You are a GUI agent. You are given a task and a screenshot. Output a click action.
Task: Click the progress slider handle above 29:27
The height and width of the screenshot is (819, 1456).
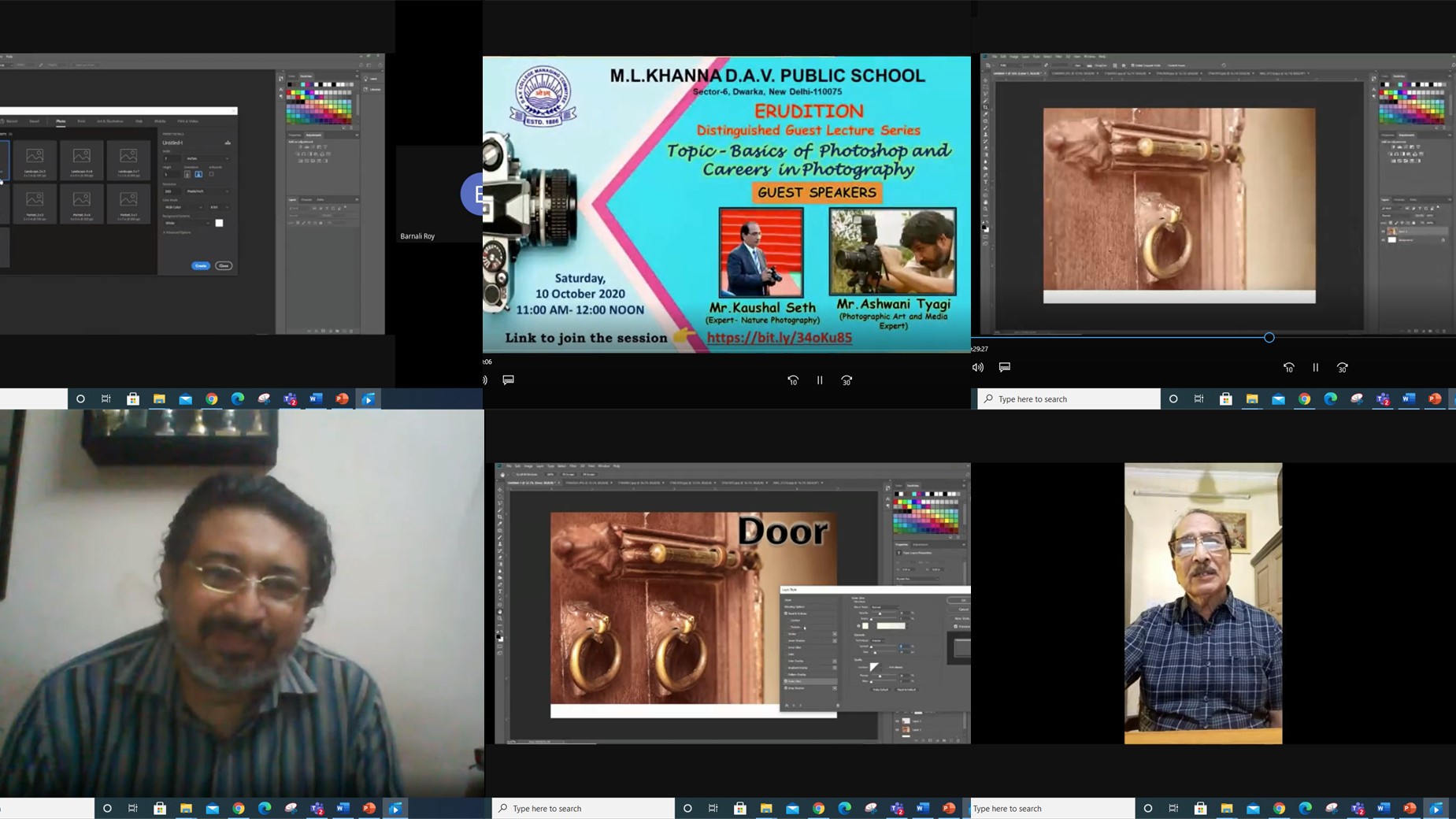click(1269, 338)
